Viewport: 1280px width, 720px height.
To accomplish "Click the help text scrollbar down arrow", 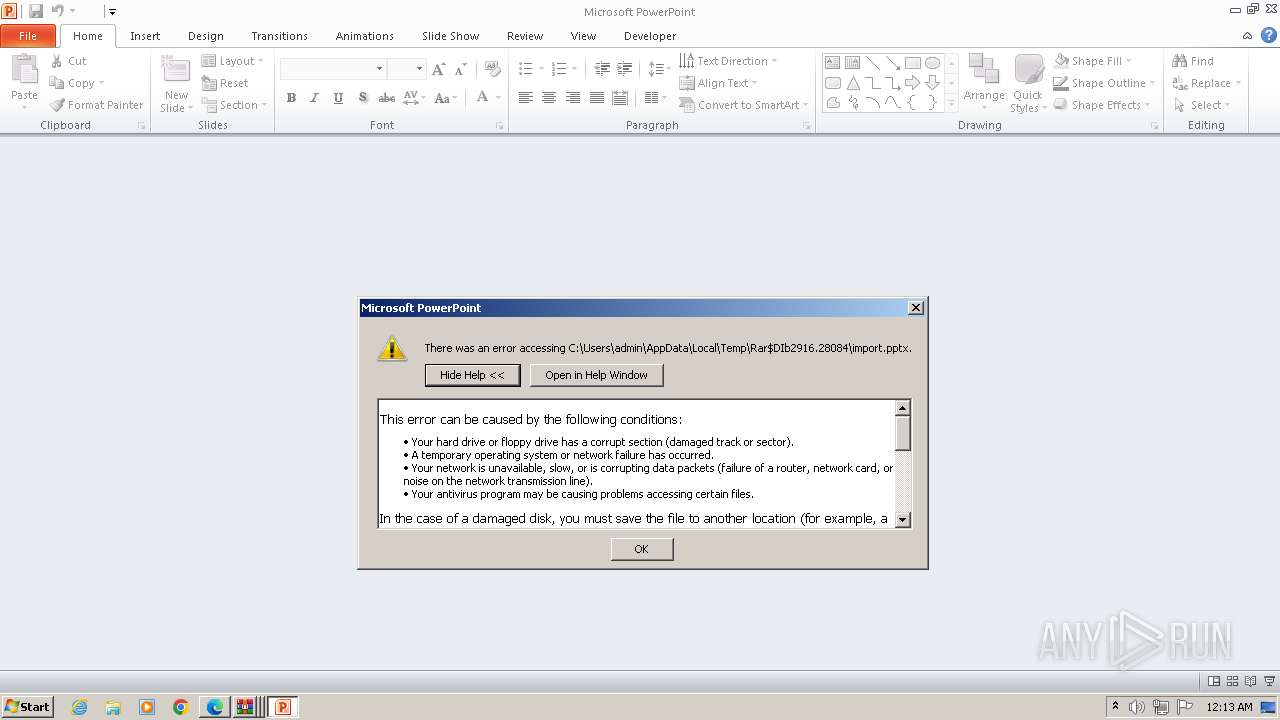I will (x=902, y=520).
